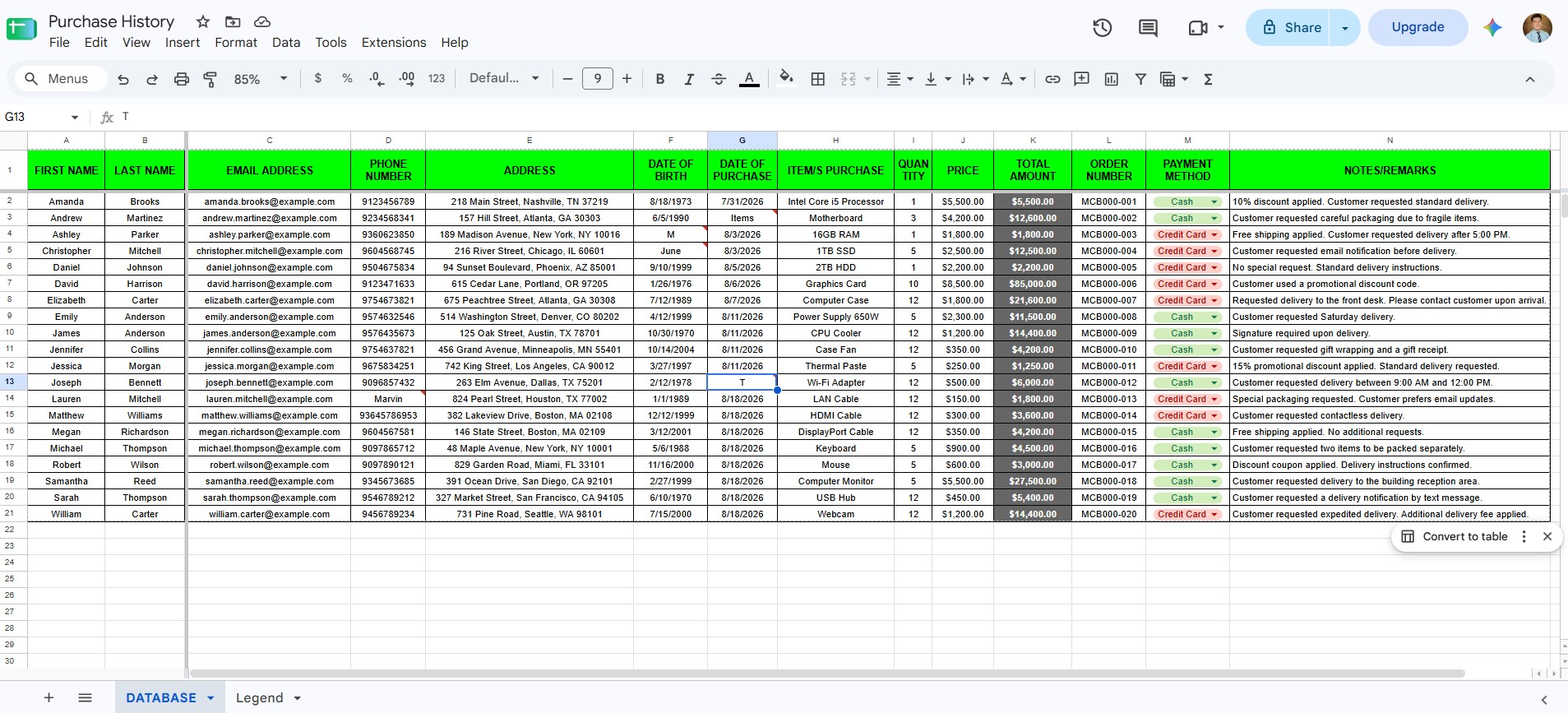Click Convert to table button

tap(1455, 536)
